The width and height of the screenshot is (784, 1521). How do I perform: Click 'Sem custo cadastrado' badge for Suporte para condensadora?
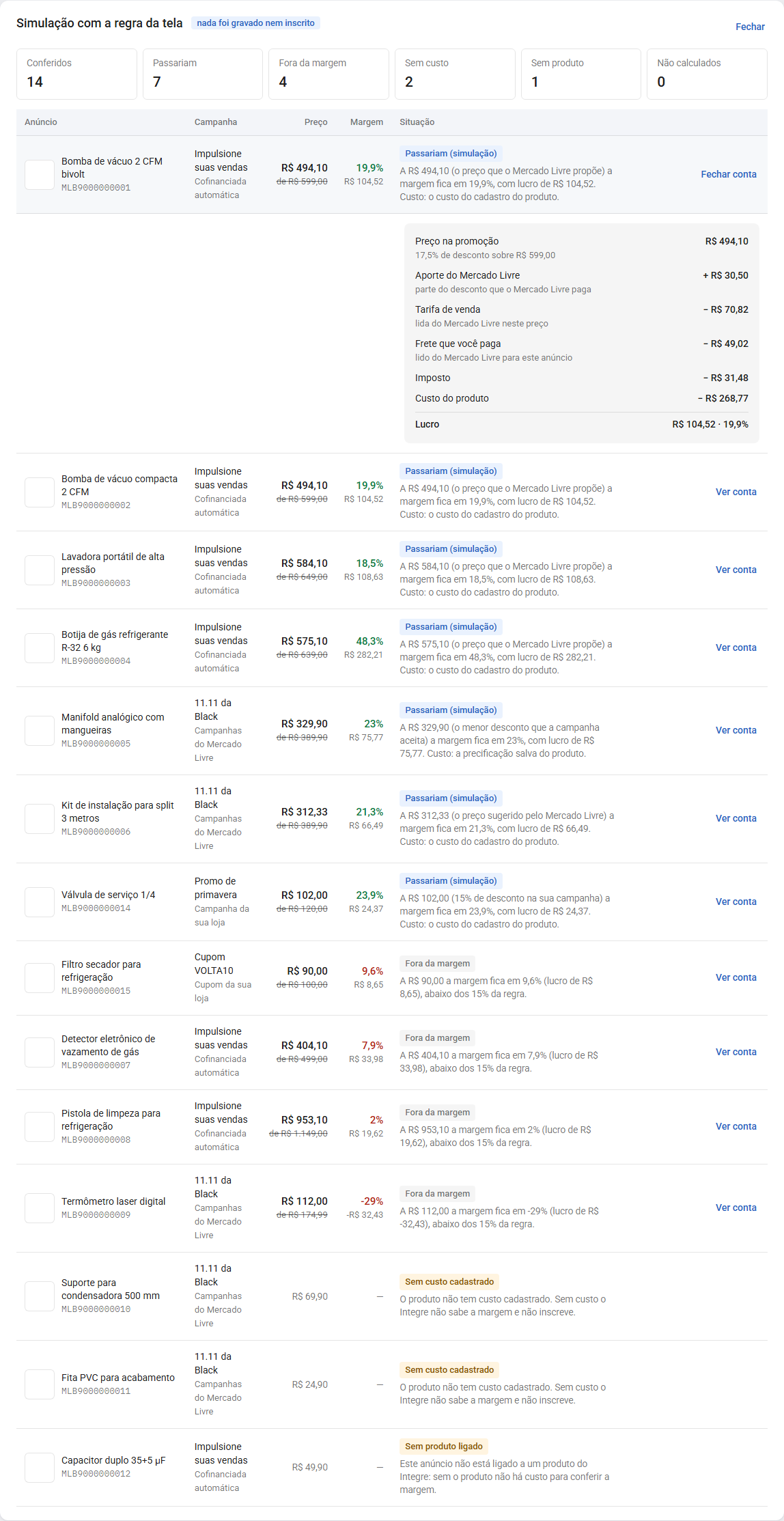pyautogui.click(x=449, y=1282)
